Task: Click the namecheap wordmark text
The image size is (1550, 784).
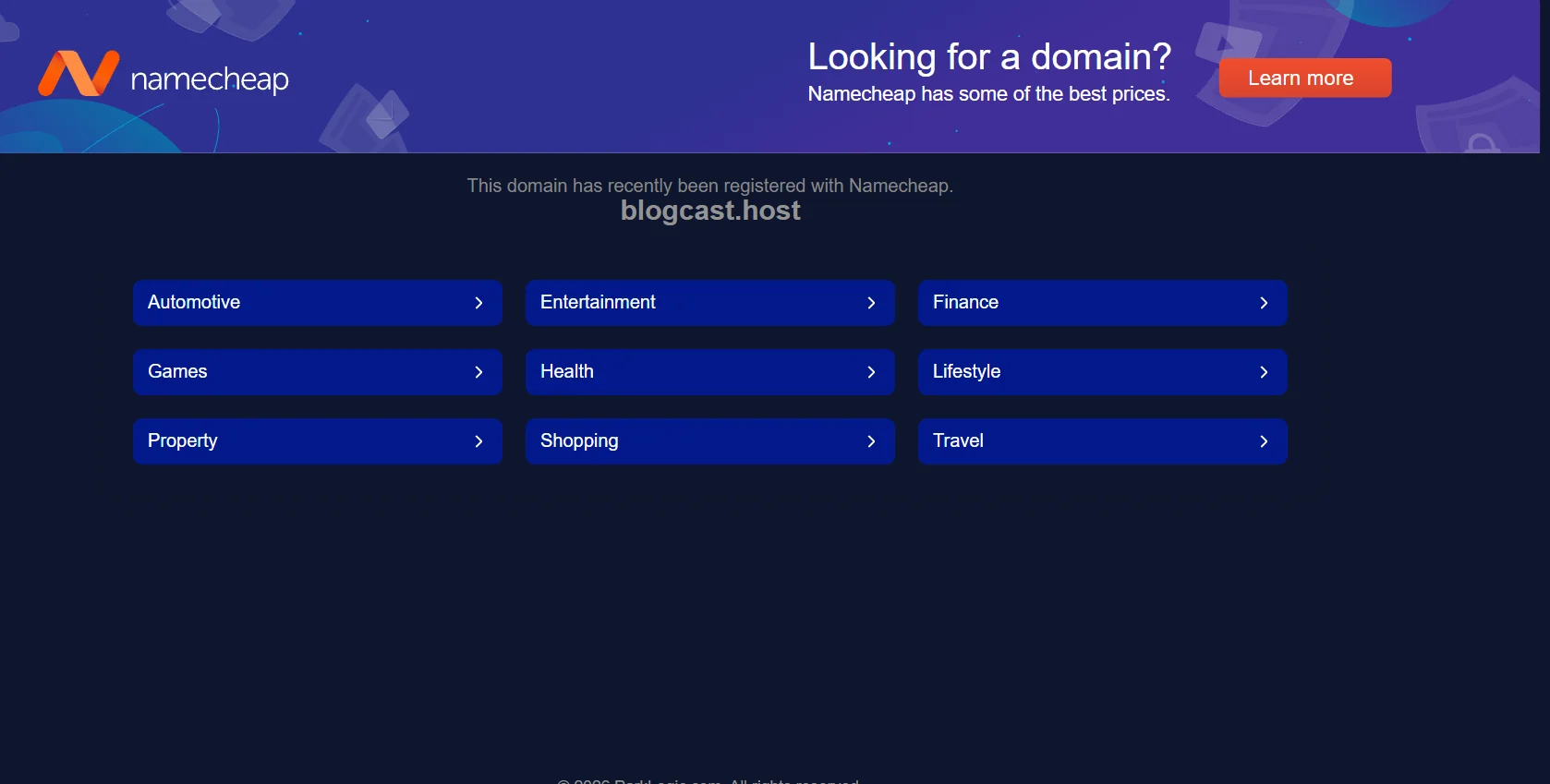Action: (x=210, y=79)
